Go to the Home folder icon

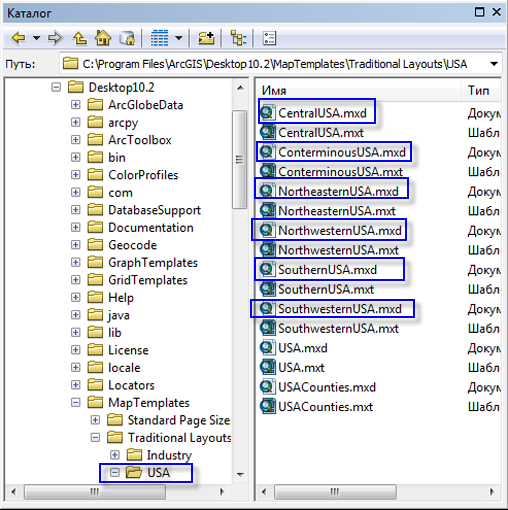pos(103,38)
